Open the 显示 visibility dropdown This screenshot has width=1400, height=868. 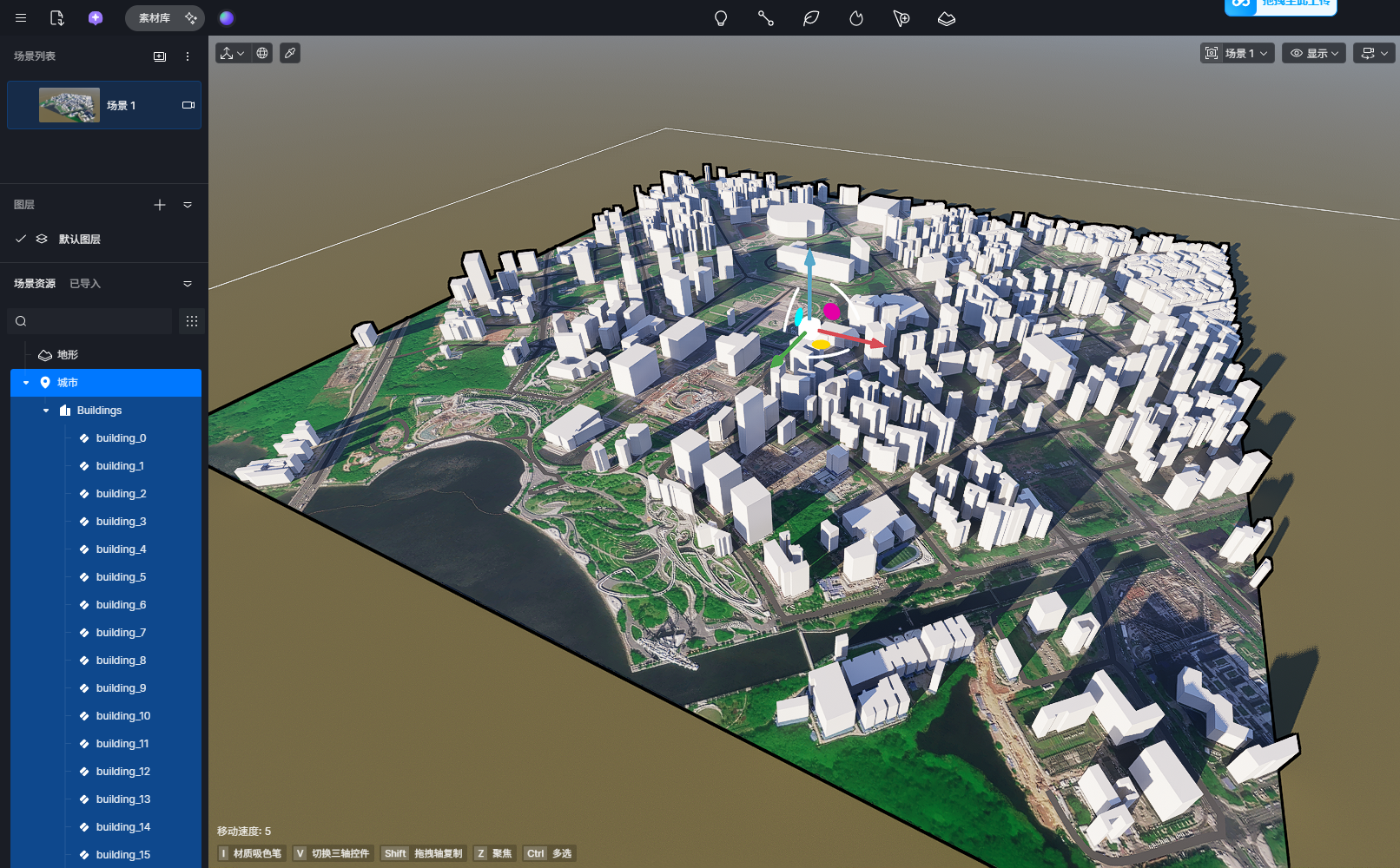pos(1314,54)
